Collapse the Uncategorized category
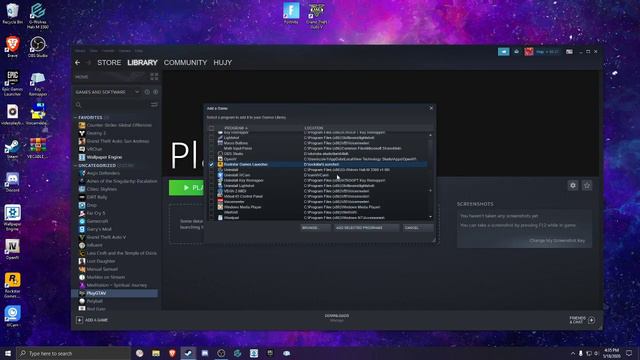Image resolution: width=640 pixels, height=360 pixels. (76, 165)
